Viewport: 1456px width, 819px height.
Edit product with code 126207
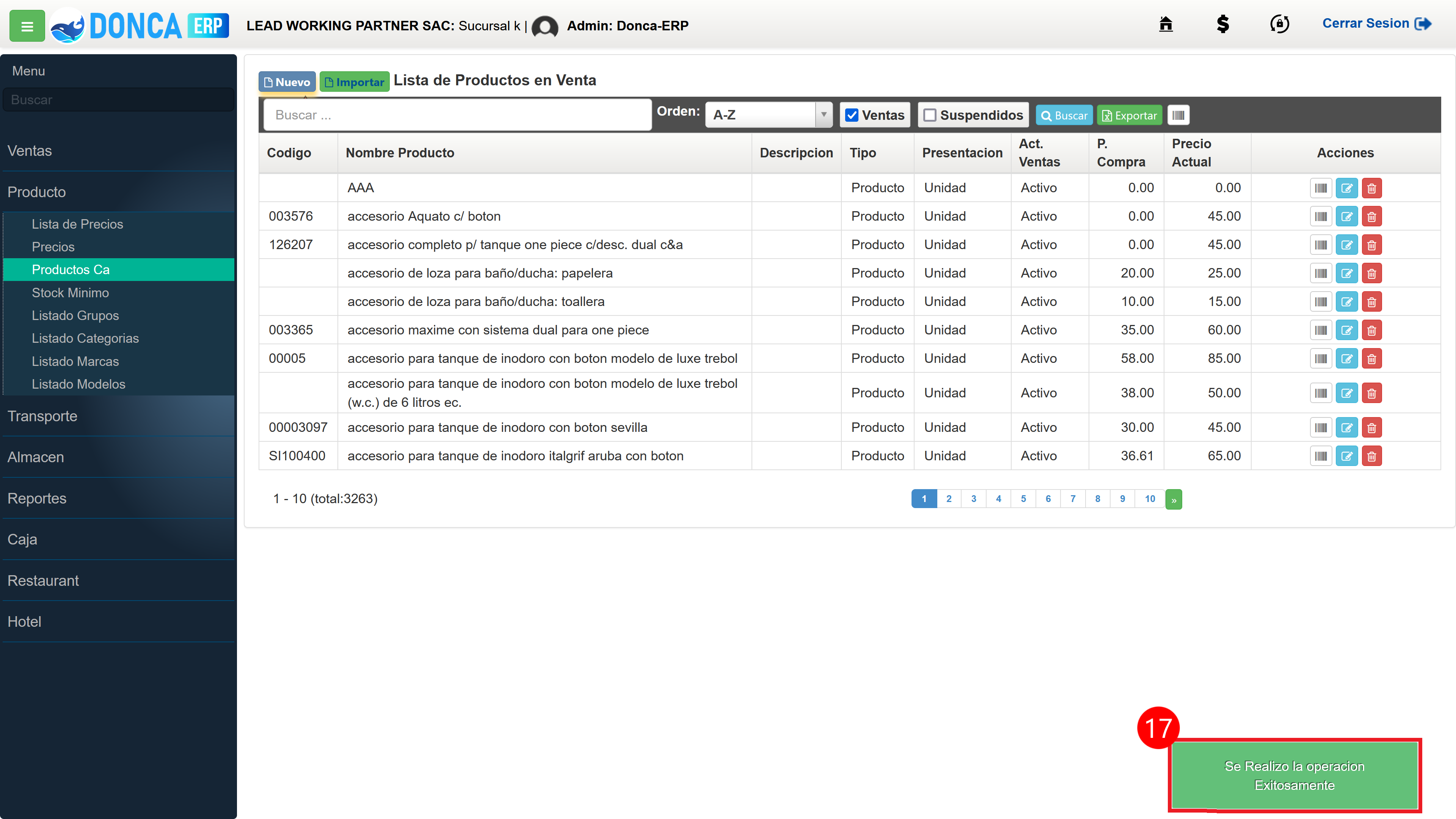click(1347, 245)
